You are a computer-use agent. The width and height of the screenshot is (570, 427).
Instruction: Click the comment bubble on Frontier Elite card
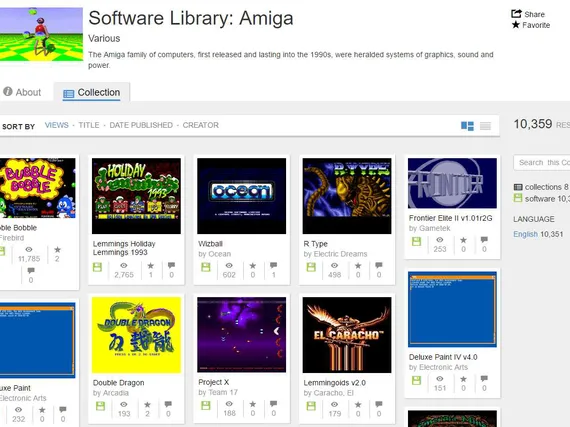[x=484, y=239]
